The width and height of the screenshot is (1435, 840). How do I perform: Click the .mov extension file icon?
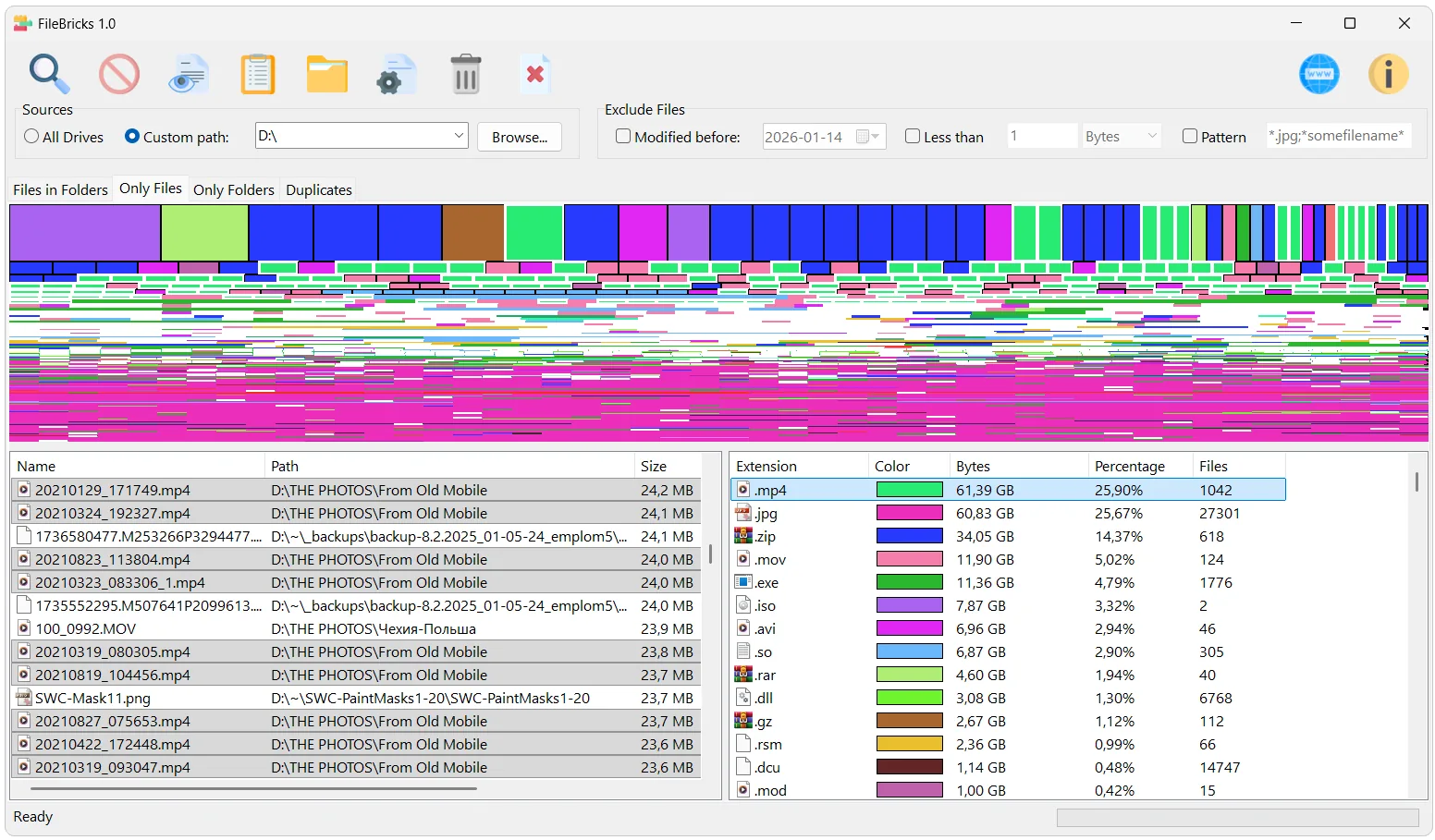point(743,559)
